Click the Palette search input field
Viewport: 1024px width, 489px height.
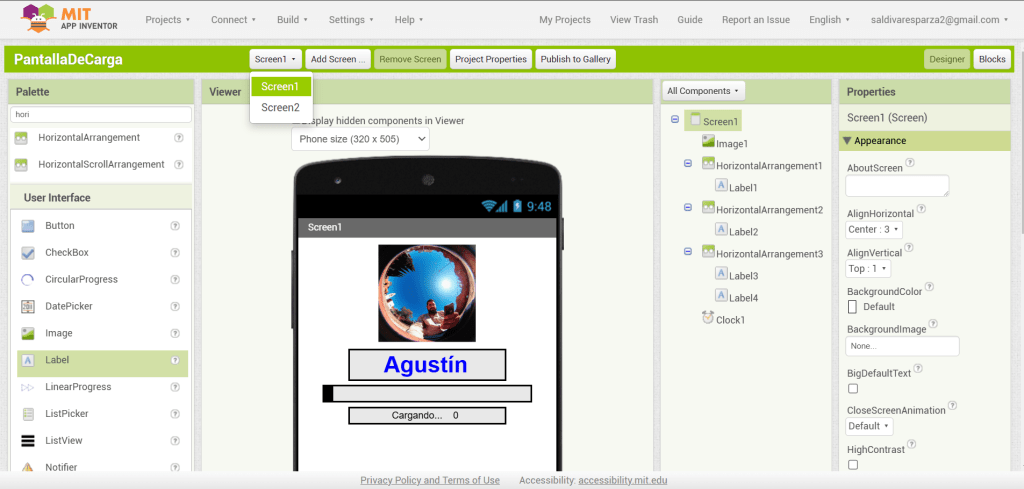[100, 114]
